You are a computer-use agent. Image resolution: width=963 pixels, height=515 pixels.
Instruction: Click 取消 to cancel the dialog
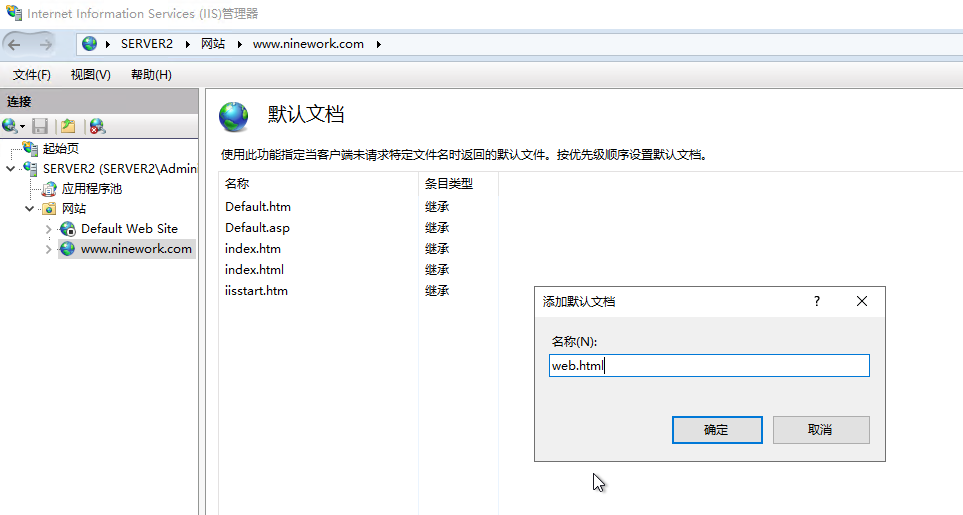click(820, 430)
